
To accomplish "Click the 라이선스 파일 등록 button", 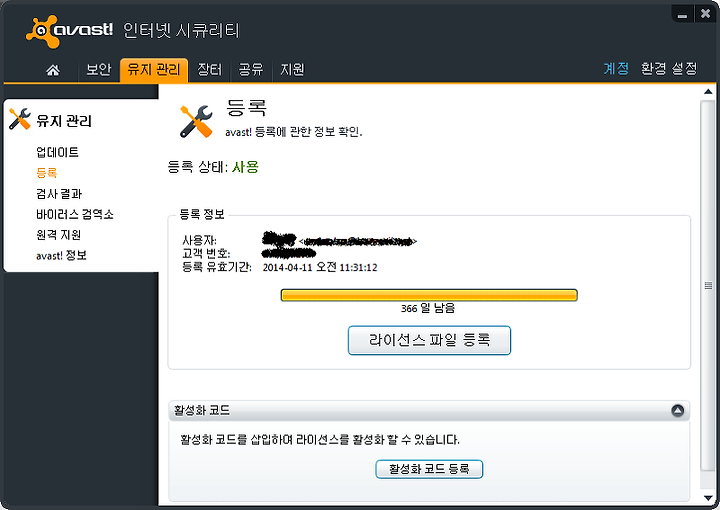I will pos(429,340).
